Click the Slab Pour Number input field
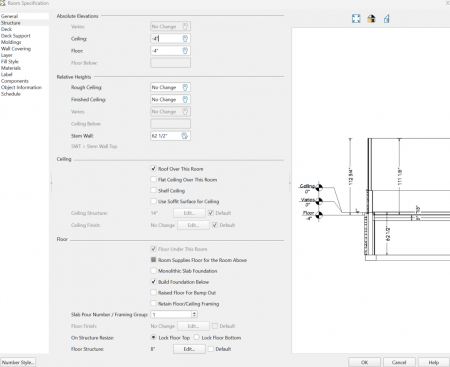Viewport: 450px width, 367px height. (x=171, y=314)
